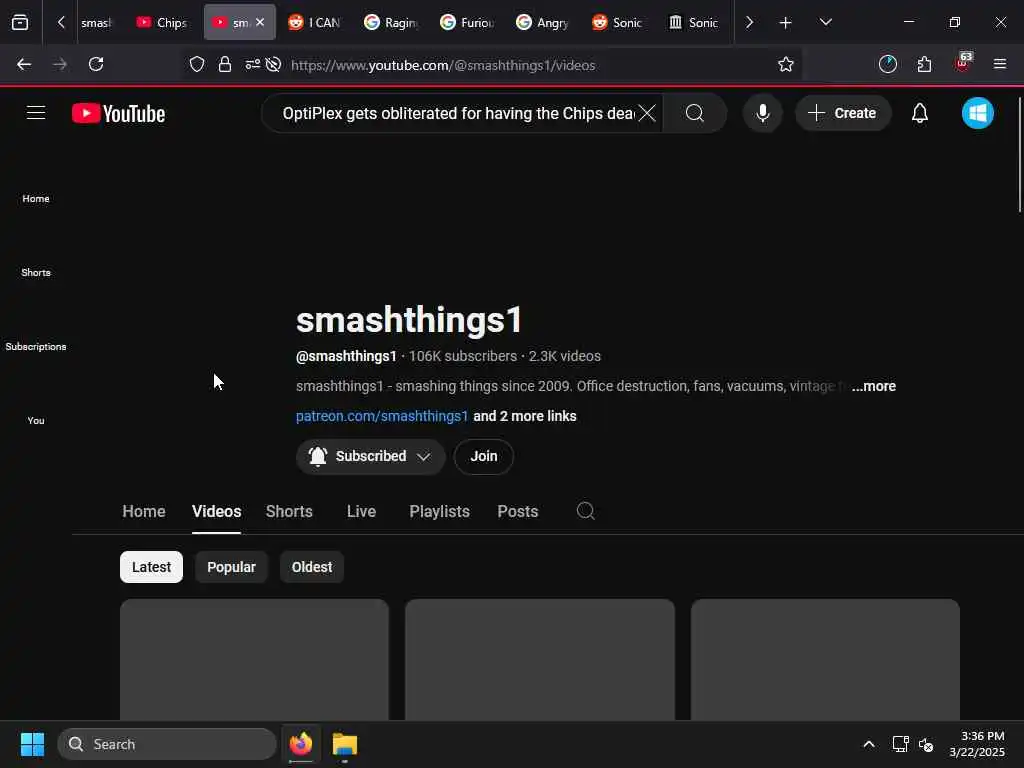Open the third video thumbnail placeholder
This screenshot has width=1024, height=768.
pos(825,659)
